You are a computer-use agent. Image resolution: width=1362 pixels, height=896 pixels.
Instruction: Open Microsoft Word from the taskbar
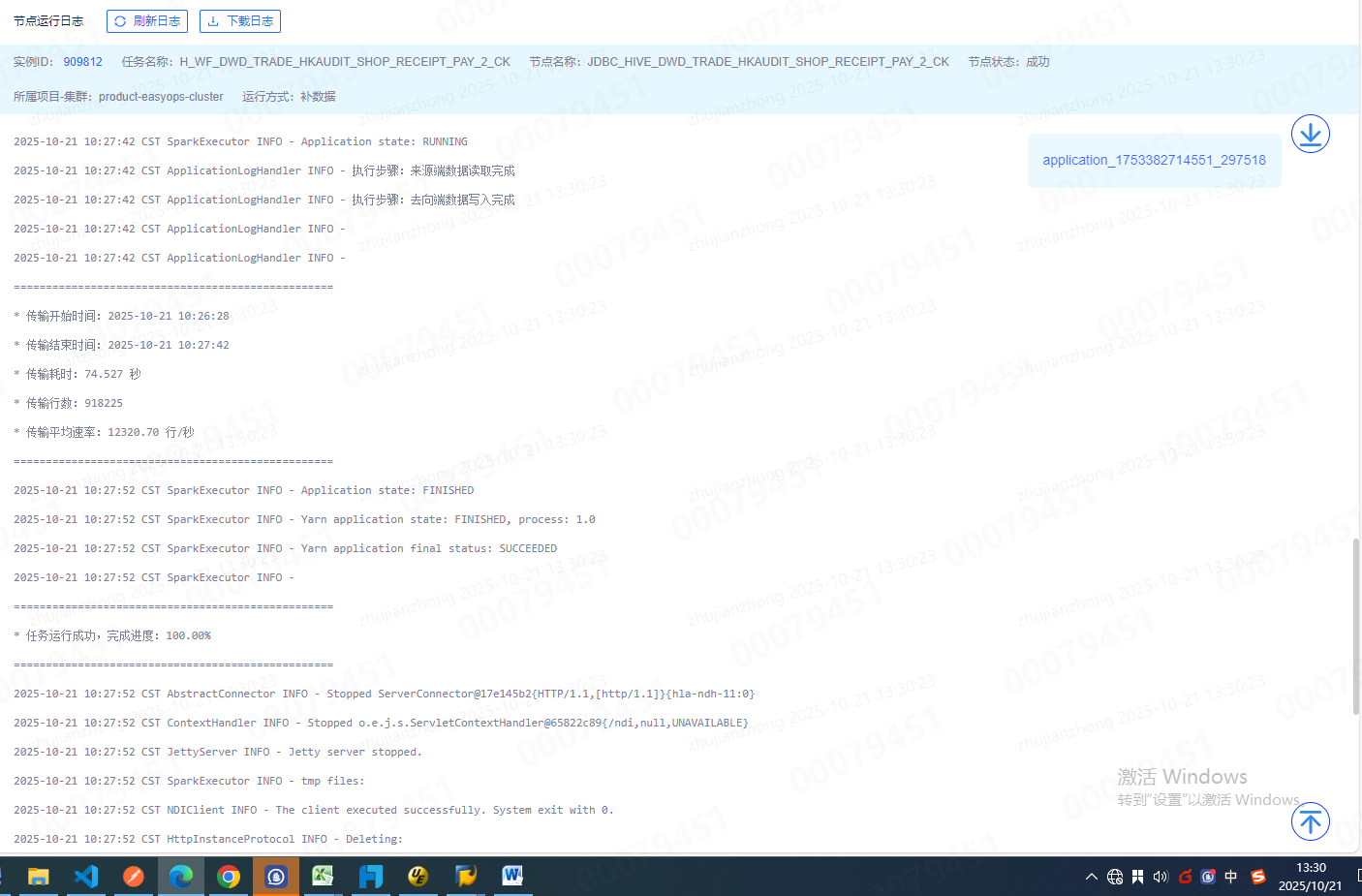[512, 877]
